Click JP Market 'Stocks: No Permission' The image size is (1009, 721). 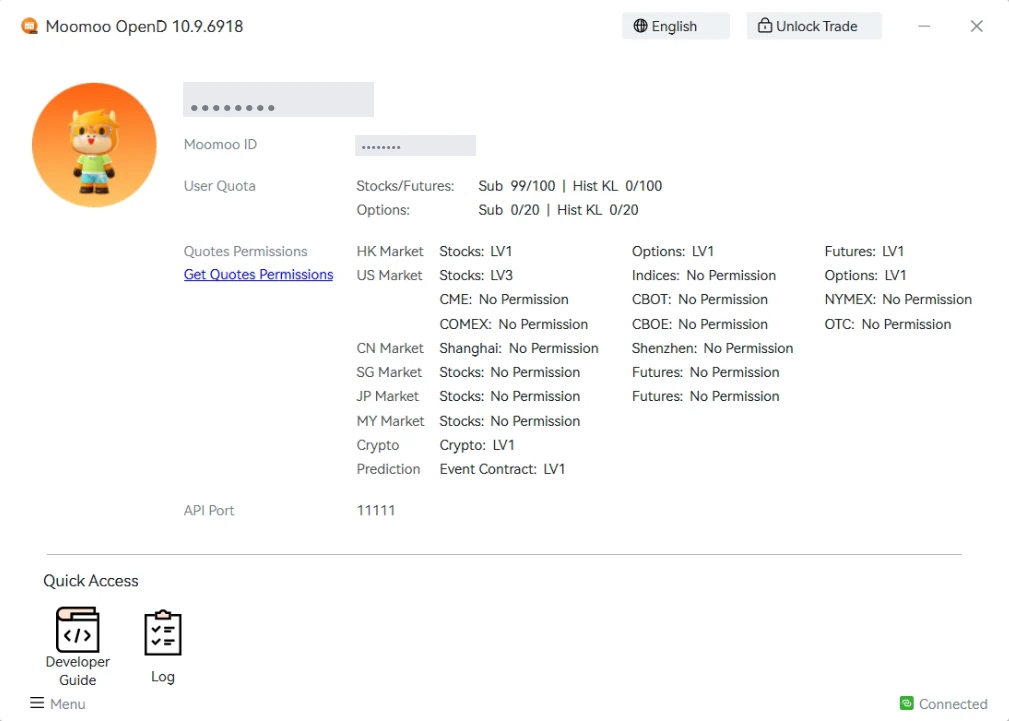[510, 397]
